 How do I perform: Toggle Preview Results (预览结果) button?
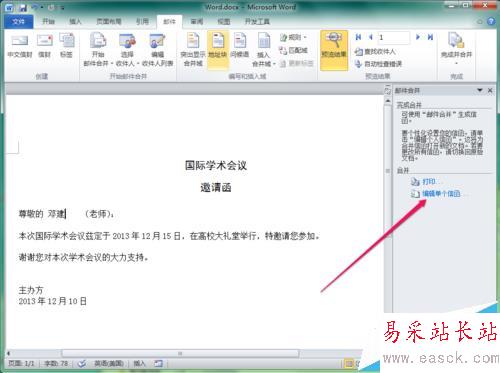click(334, 50)
